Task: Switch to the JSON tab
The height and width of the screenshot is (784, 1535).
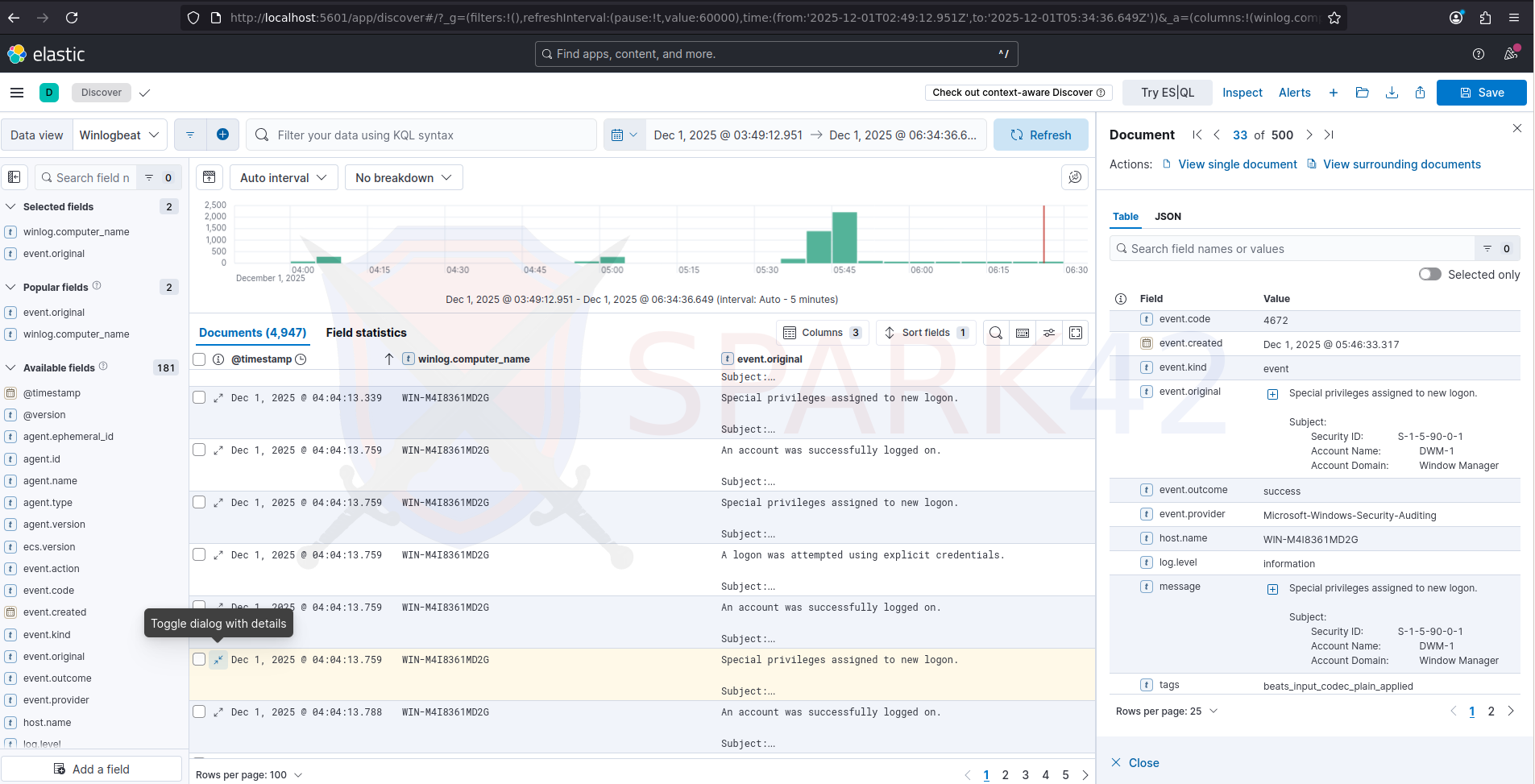Action: click(x=1167, y=216)
